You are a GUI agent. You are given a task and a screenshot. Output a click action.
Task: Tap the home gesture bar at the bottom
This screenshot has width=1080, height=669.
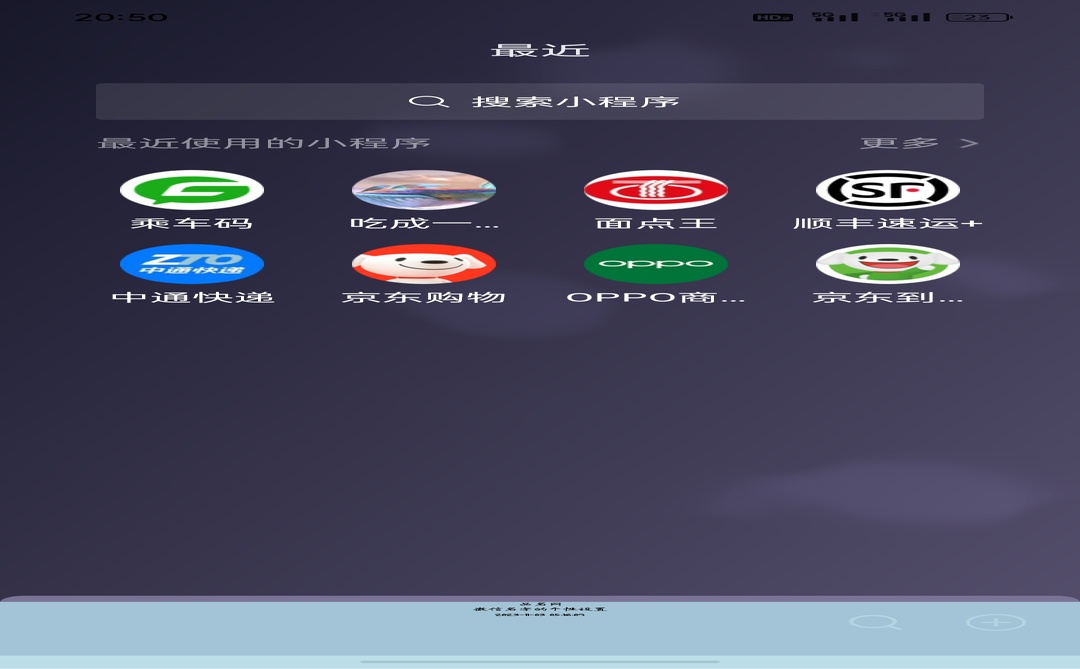point(540,661)
